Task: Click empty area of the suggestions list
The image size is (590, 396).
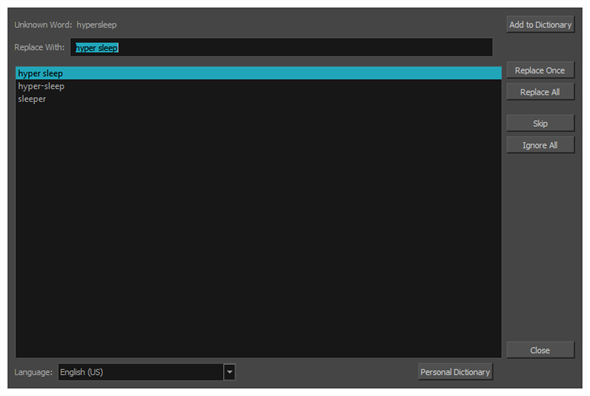Action: pyautogui.click(x=259, y=226)
